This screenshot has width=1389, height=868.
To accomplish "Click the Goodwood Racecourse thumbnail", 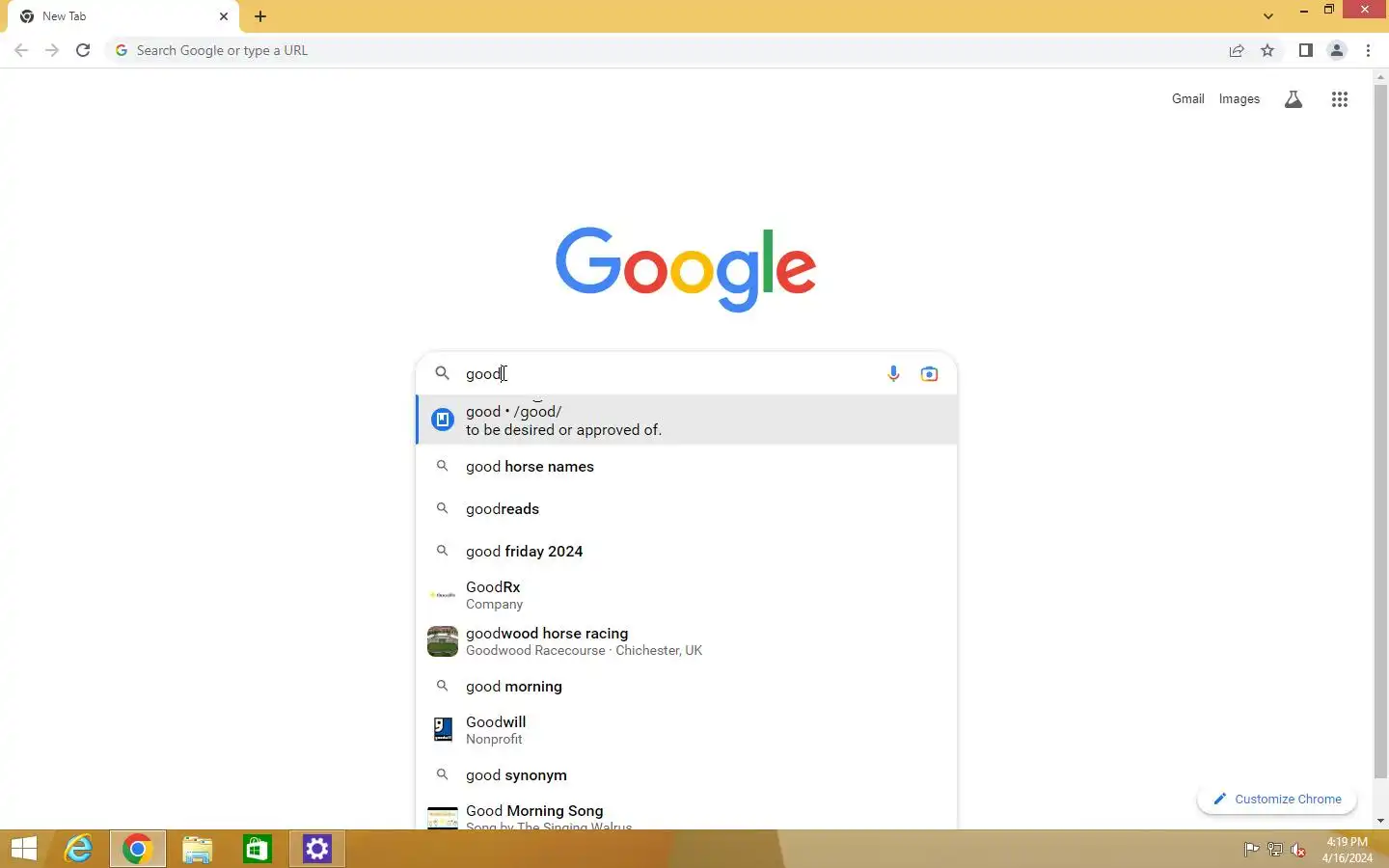I will (x=443, y=641).
